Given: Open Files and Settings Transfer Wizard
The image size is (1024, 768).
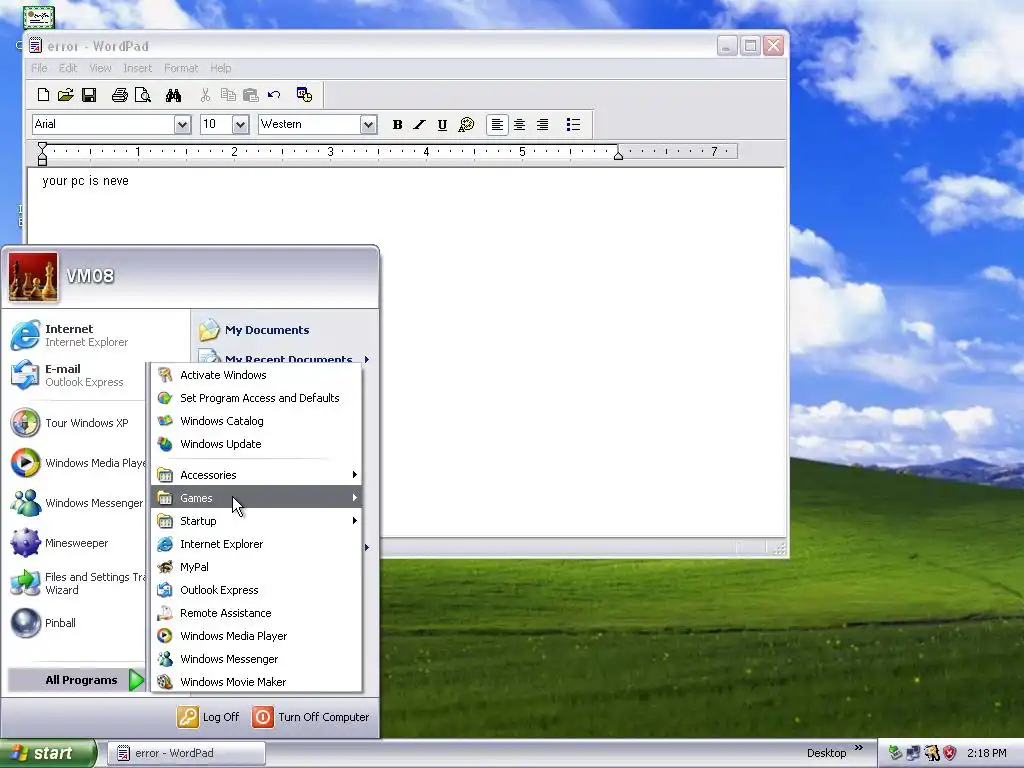Looking at the screenshot, I should 76,583.
